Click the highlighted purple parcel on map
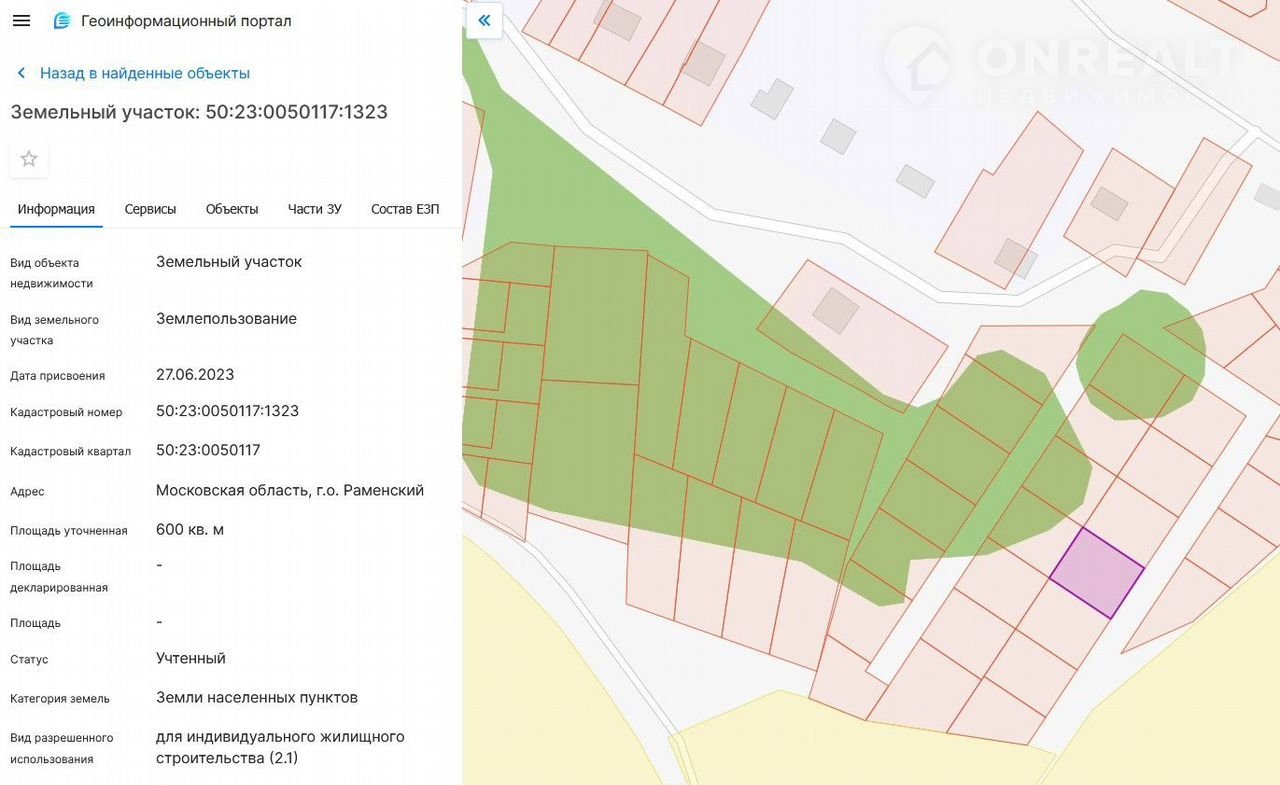 [1097, 573]
